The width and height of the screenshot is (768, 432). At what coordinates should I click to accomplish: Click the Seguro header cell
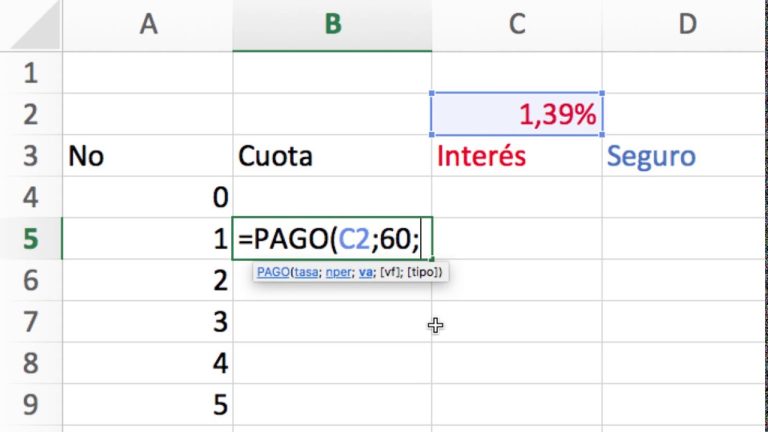coord(685,156)
